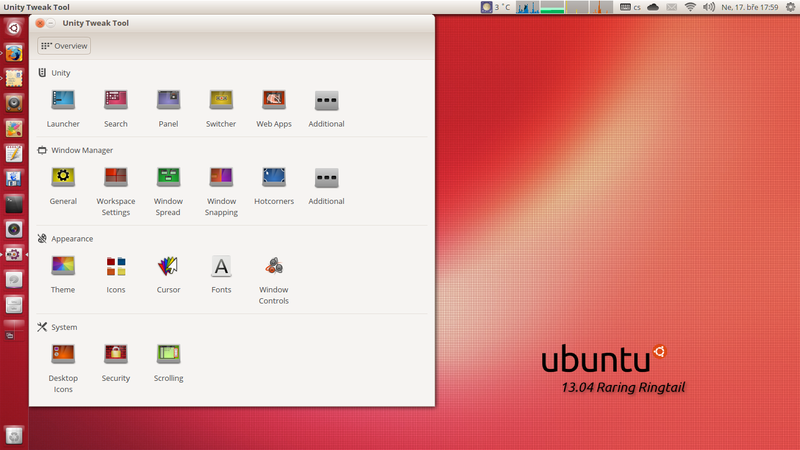
Task: Open the Trash in the dock
Action: coord(14,435)
